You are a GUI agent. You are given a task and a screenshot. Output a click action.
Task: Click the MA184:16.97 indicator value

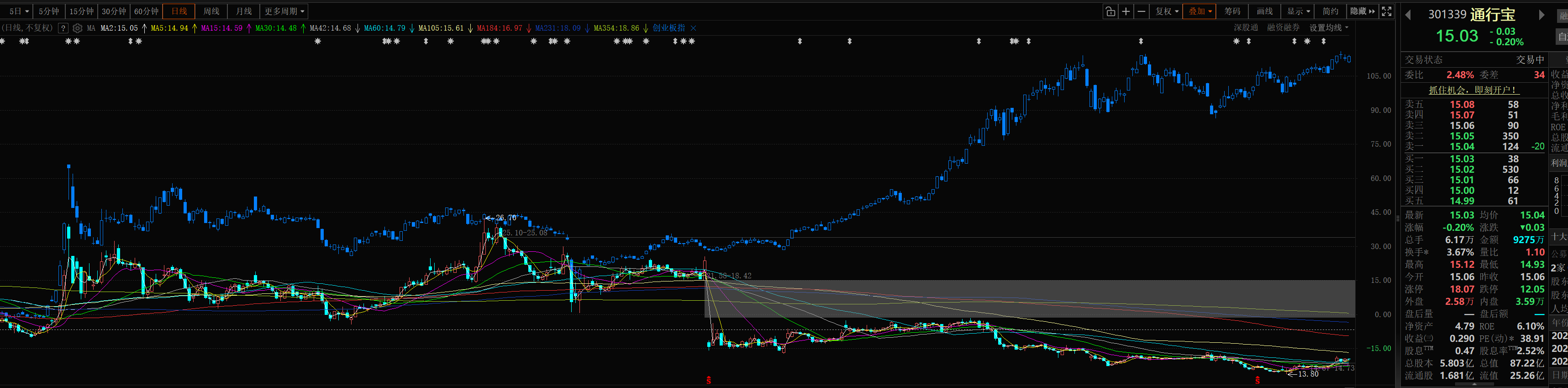tap(500, 28)
